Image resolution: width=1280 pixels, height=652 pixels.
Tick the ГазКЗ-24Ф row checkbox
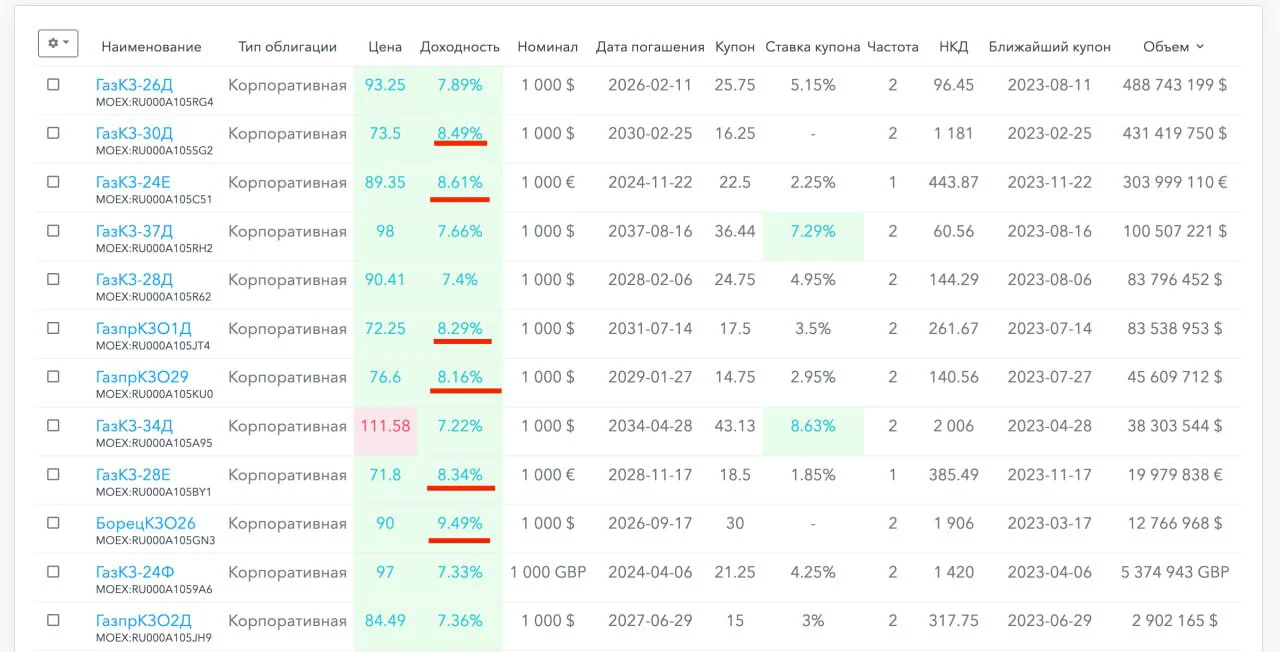[x=53, y=572]
